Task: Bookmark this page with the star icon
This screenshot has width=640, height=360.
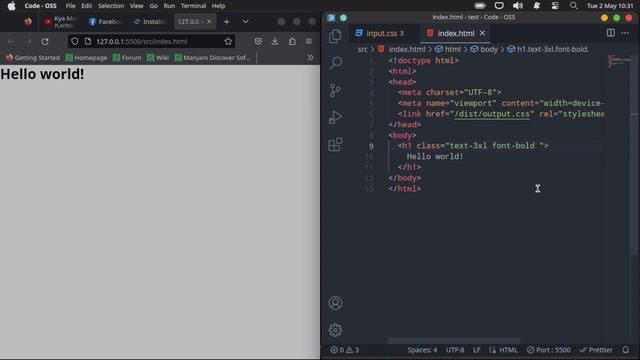Action: [228, 41]
